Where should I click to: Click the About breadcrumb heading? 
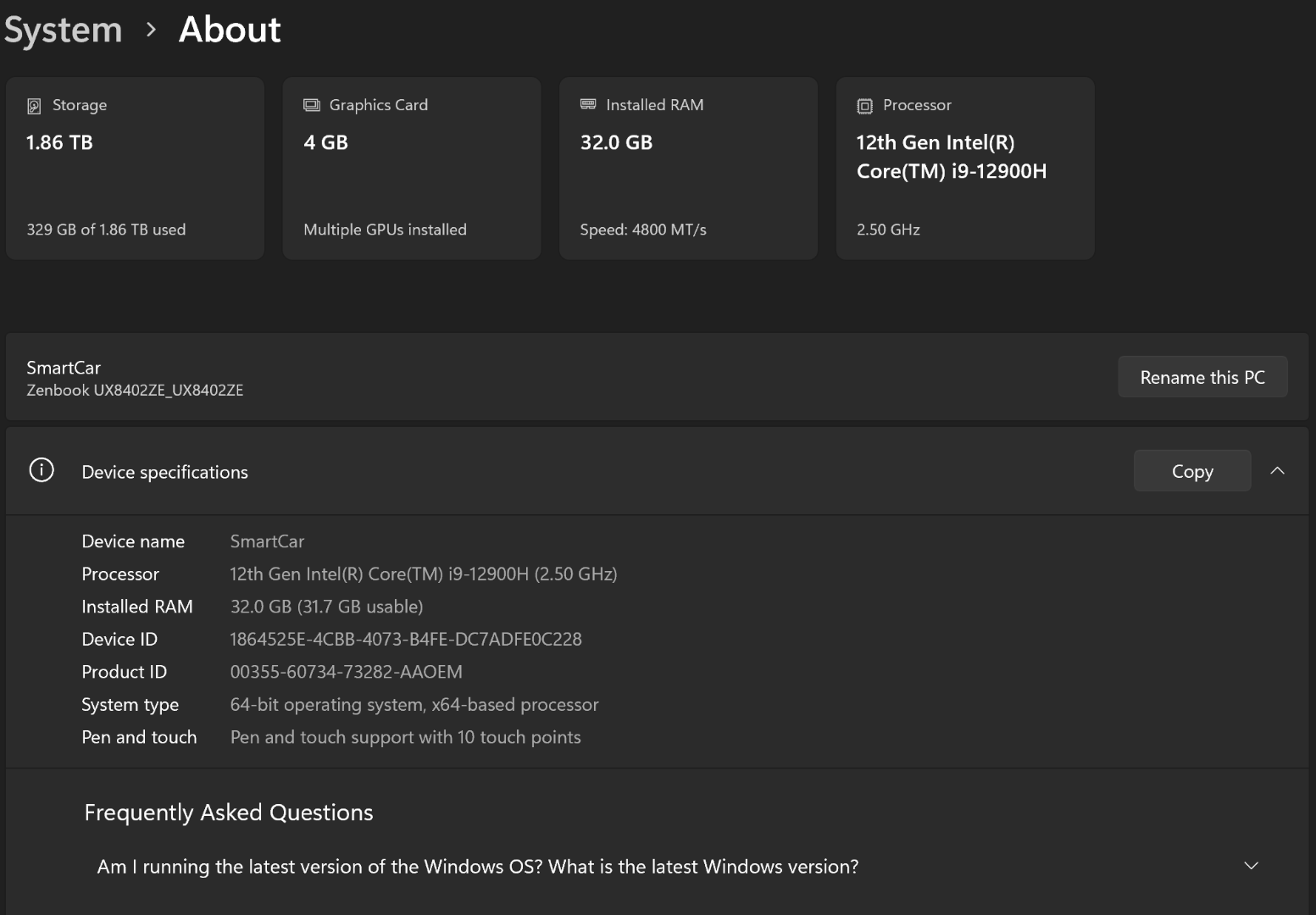point(230,30)
